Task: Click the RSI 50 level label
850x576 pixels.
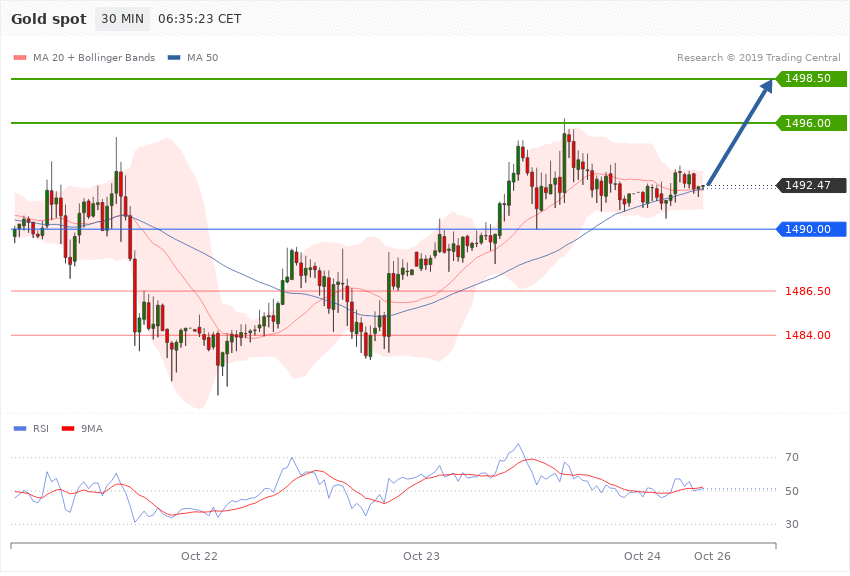Action: pos(792,491)
